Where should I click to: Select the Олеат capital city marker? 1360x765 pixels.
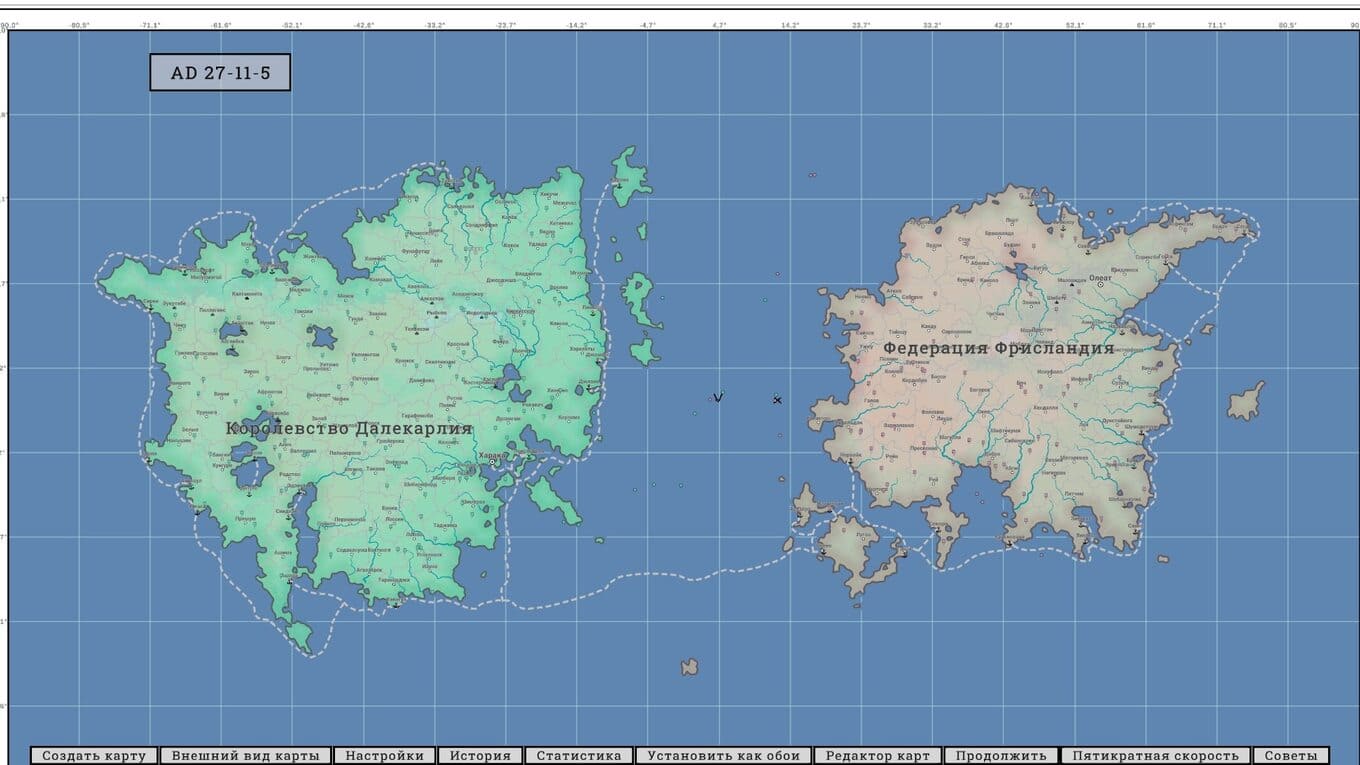(x=1101, y=285)
